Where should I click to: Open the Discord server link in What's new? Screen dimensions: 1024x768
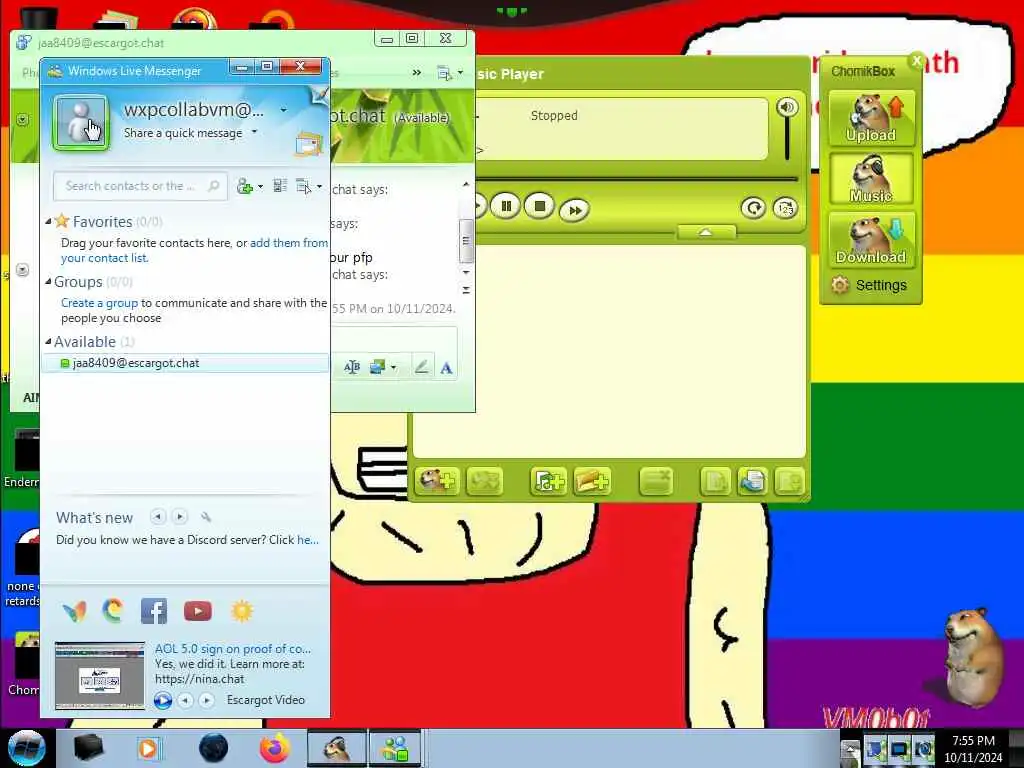coord(308,540)
